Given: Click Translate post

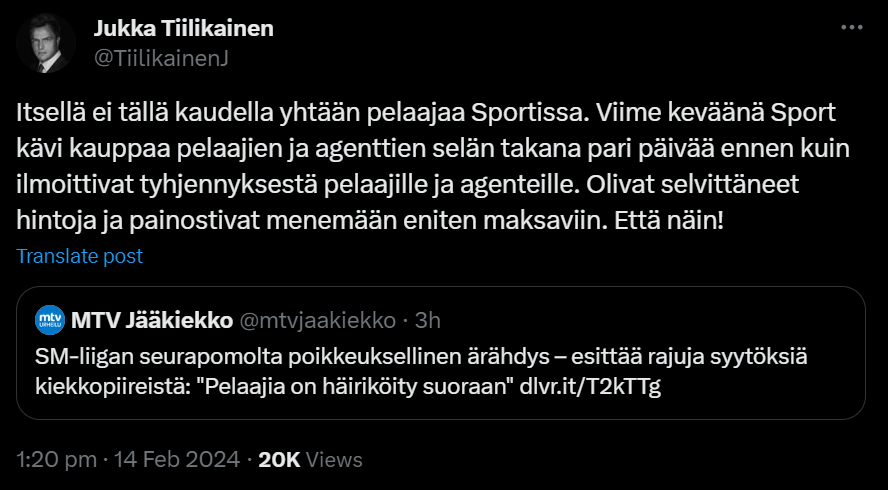Looking at the screenshot, I should coord(80,256).
